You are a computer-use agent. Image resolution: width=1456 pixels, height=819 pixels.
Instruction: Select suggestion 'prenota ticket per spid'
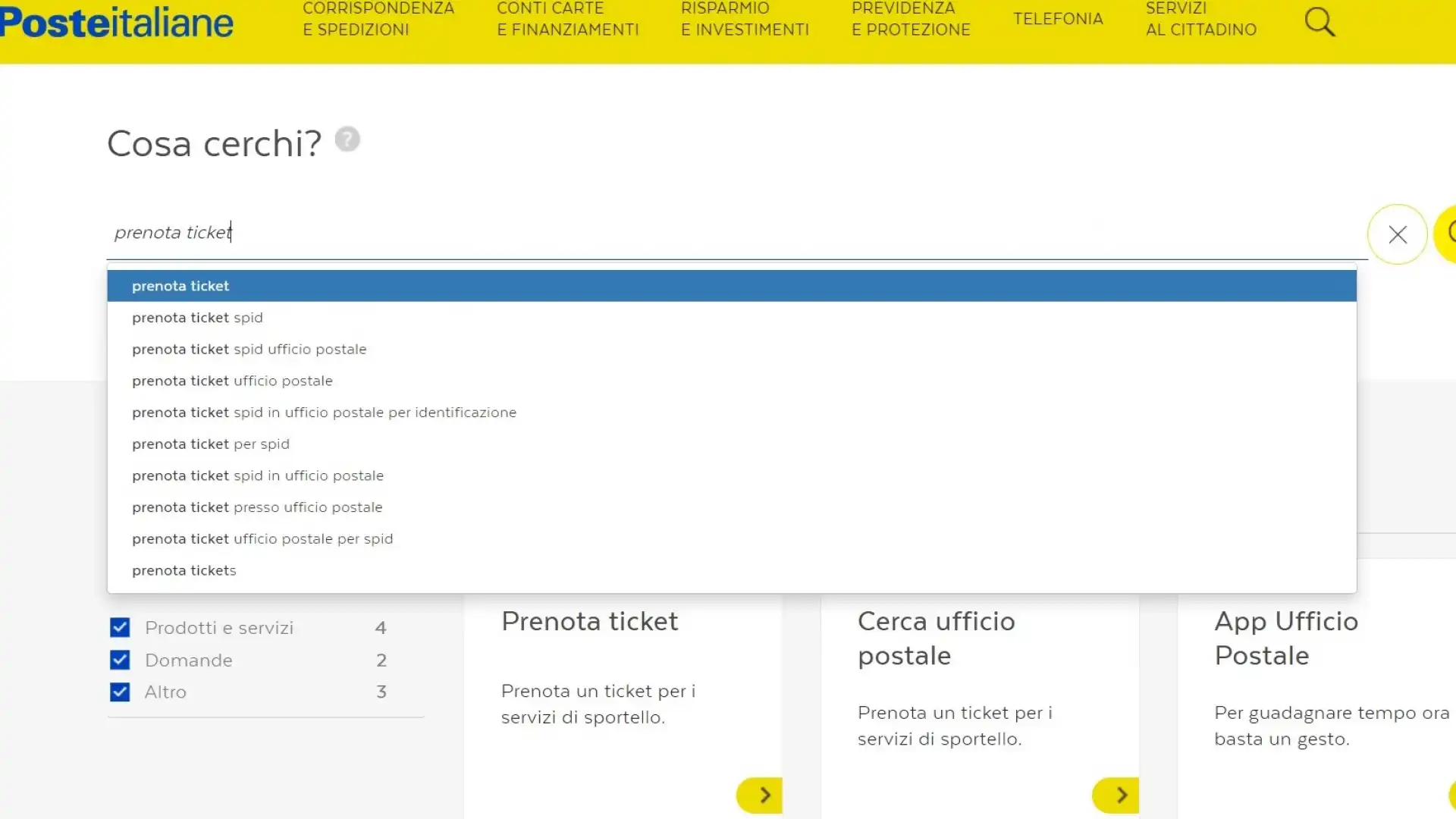732,444
